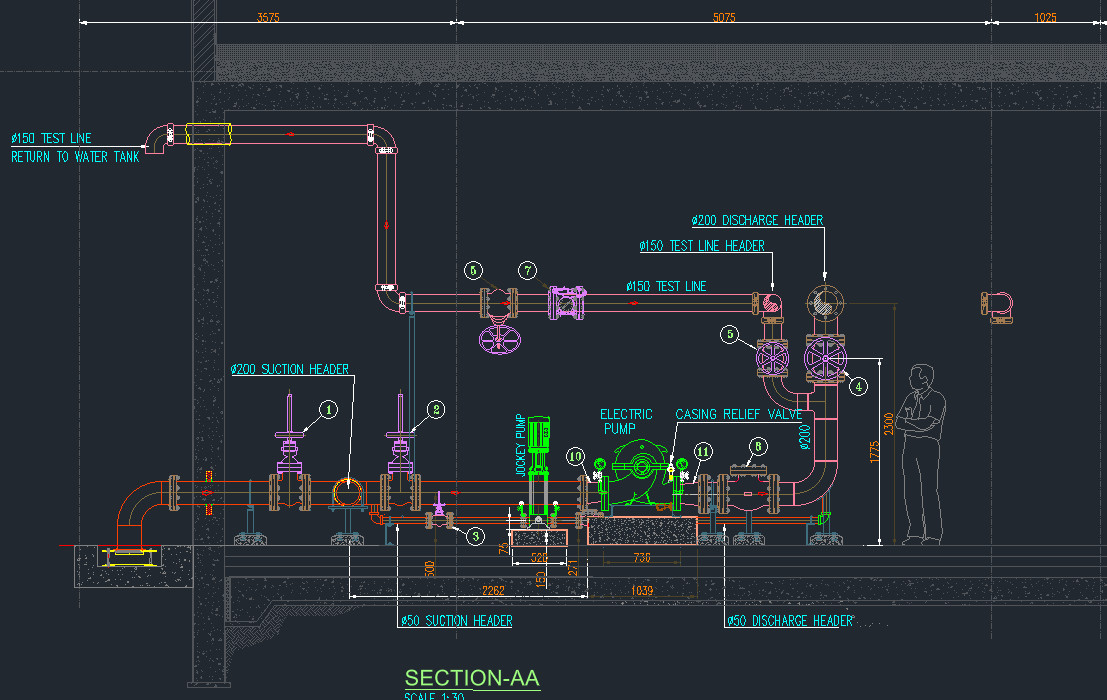Select the speckled concrete base under electric pump
The width and height of the screenshot is (1107, 700).
point(642,531)
